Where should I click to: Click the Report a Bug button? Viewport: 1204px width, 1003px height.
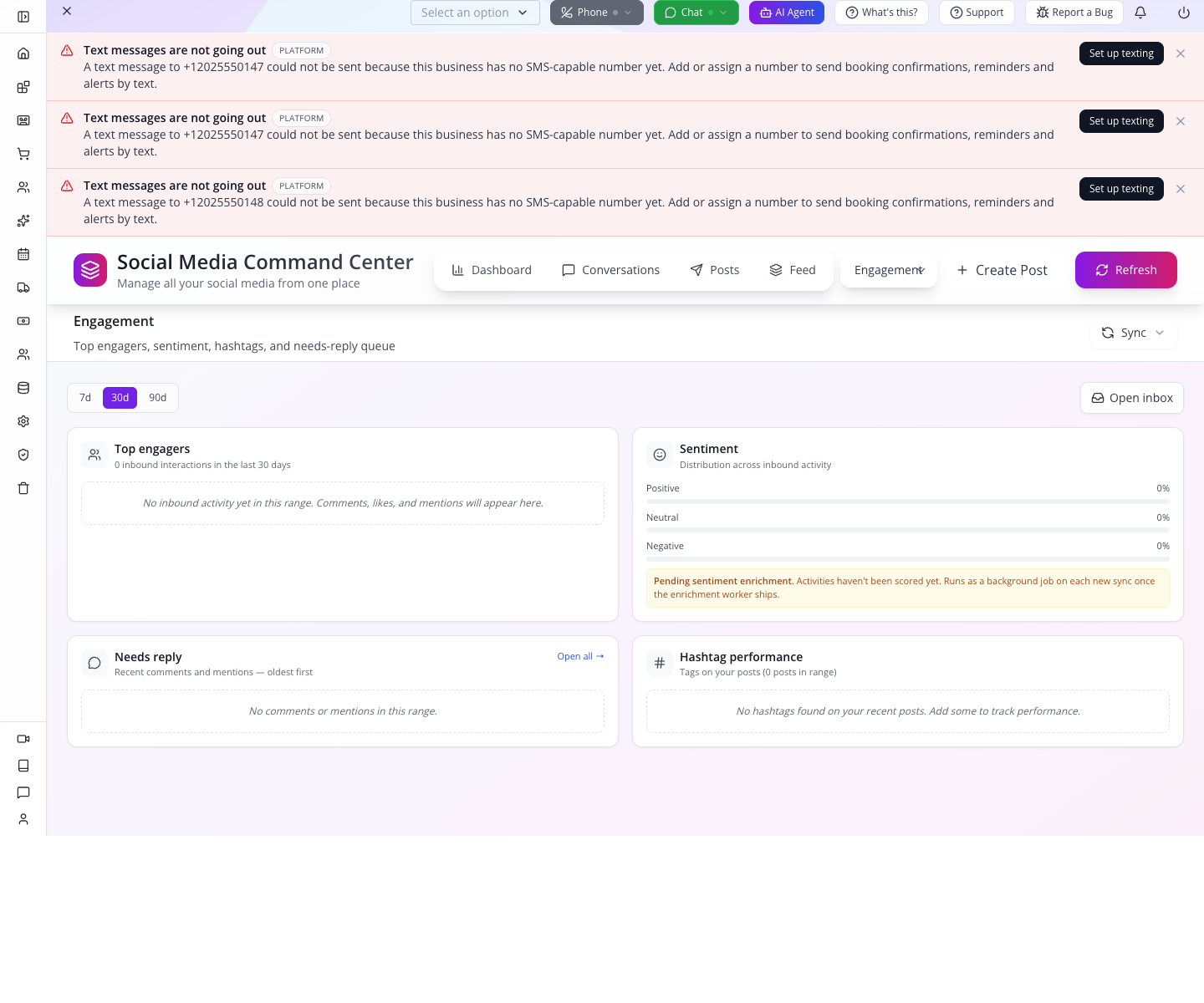1074,13
